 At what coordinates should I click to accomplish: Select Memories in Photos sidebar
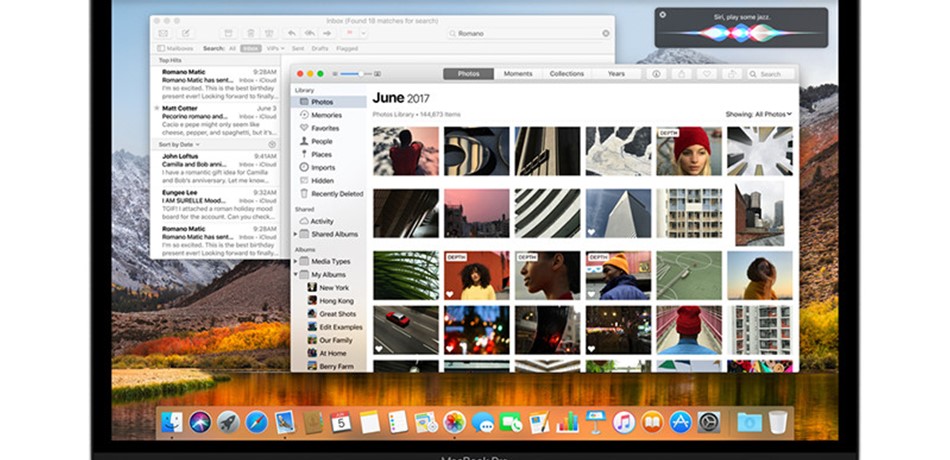click(x=328, y=115)
